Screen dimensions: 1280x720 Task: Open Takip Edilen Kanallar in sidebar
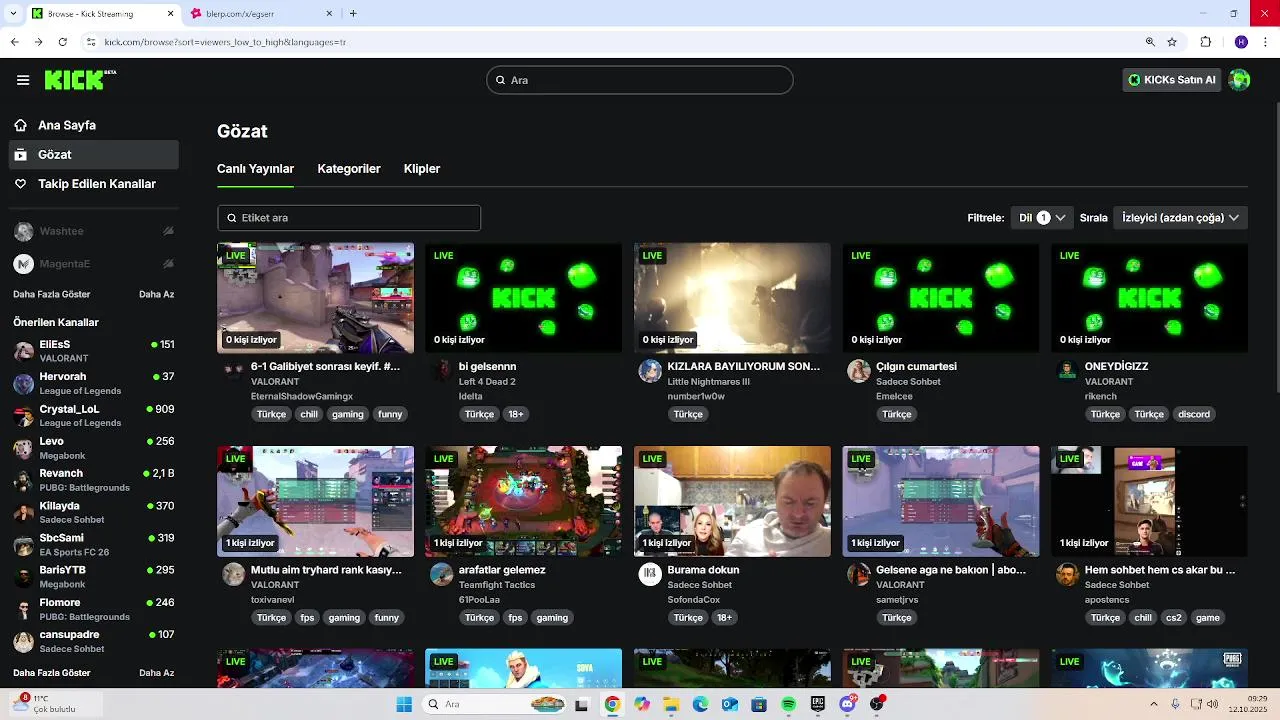[94, 184]
